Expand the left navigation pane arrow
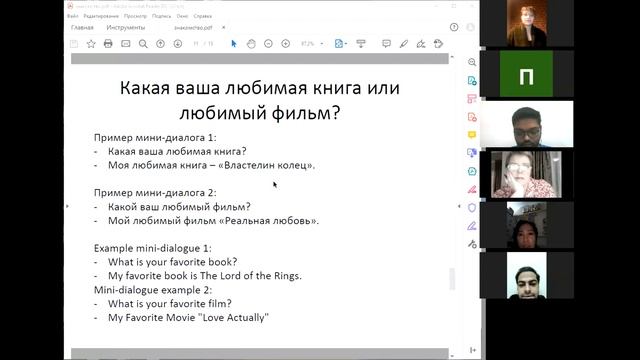The image size is (640, 360). [67, 206]
